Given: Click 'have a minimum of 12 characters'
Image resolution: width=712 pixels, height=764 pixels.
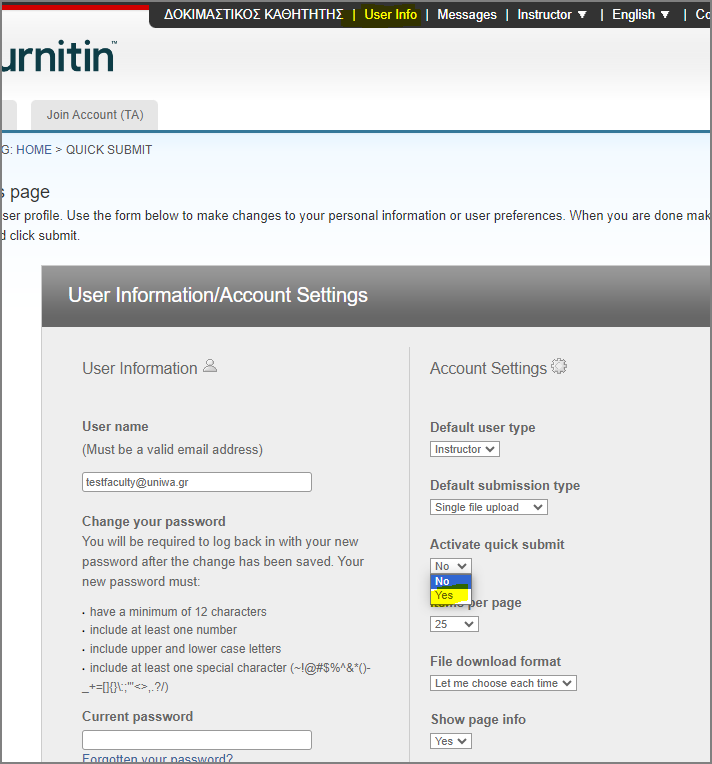Looking at the screenshot, I should pos(178,611).
